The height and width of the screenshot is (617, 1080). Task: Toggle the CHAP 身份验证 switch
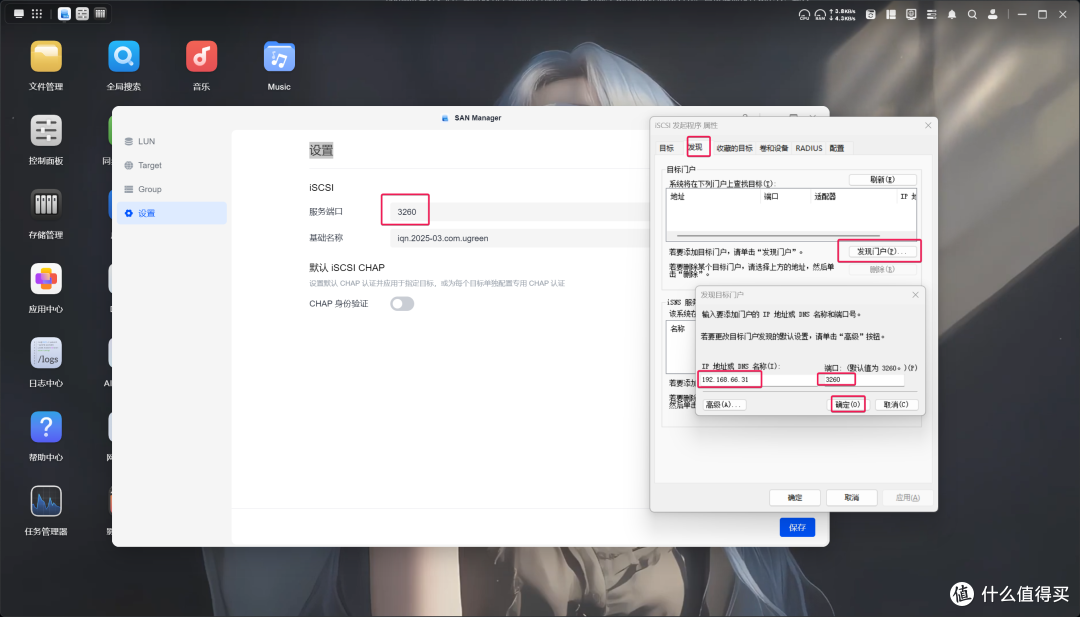click(402, 304)
